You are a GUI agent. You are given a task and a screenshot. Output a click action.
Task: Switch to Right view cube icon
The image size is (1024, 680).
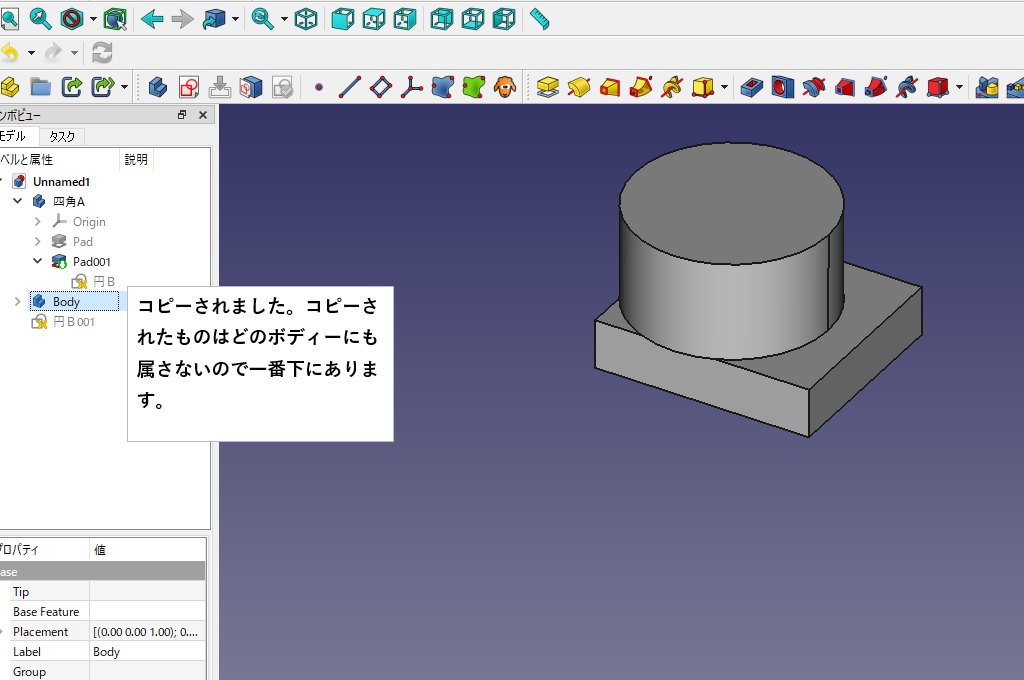click(405, 19)
